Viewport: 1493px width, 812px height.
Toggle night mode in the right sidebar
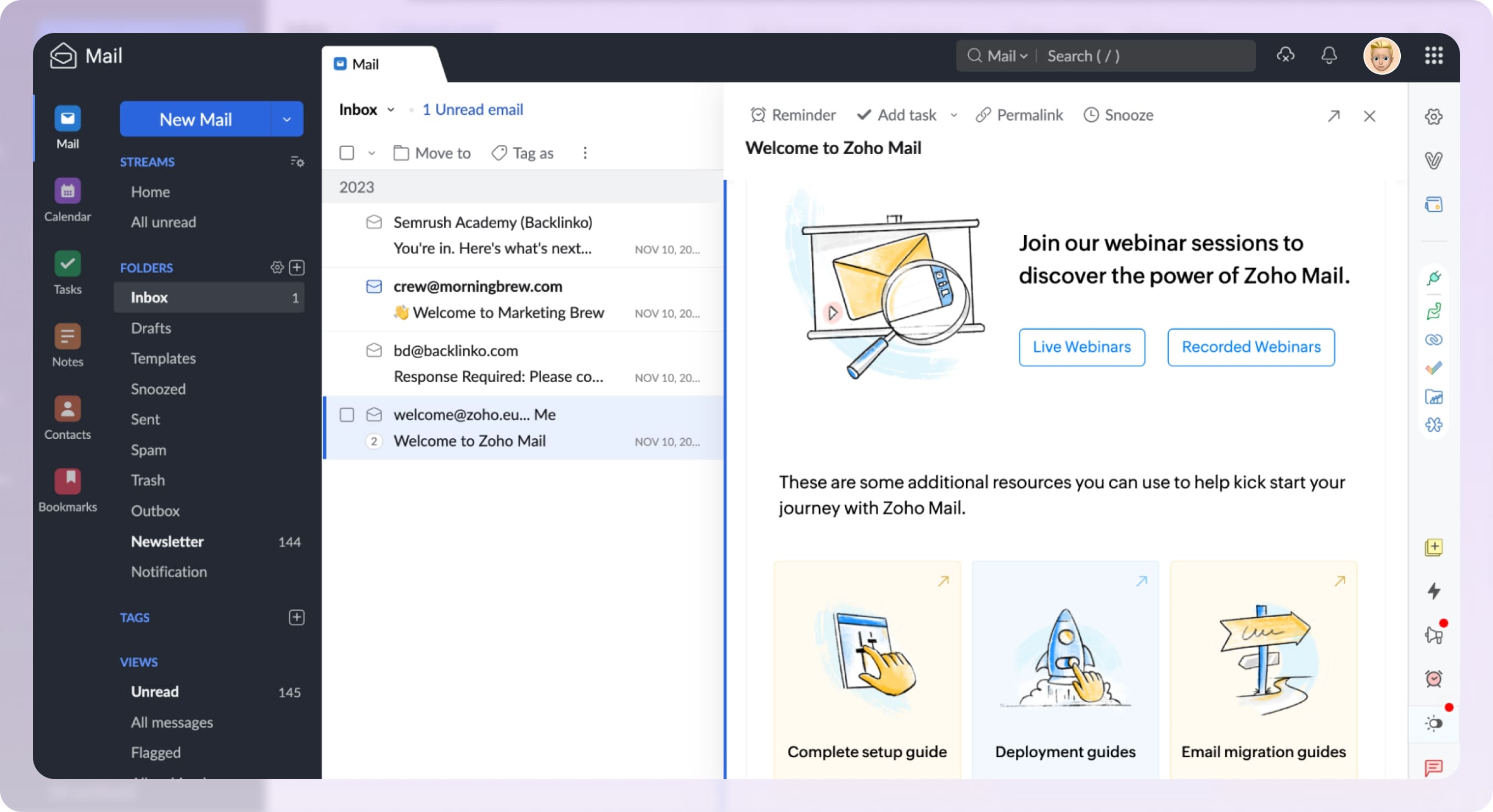(x=1434, y=723)
